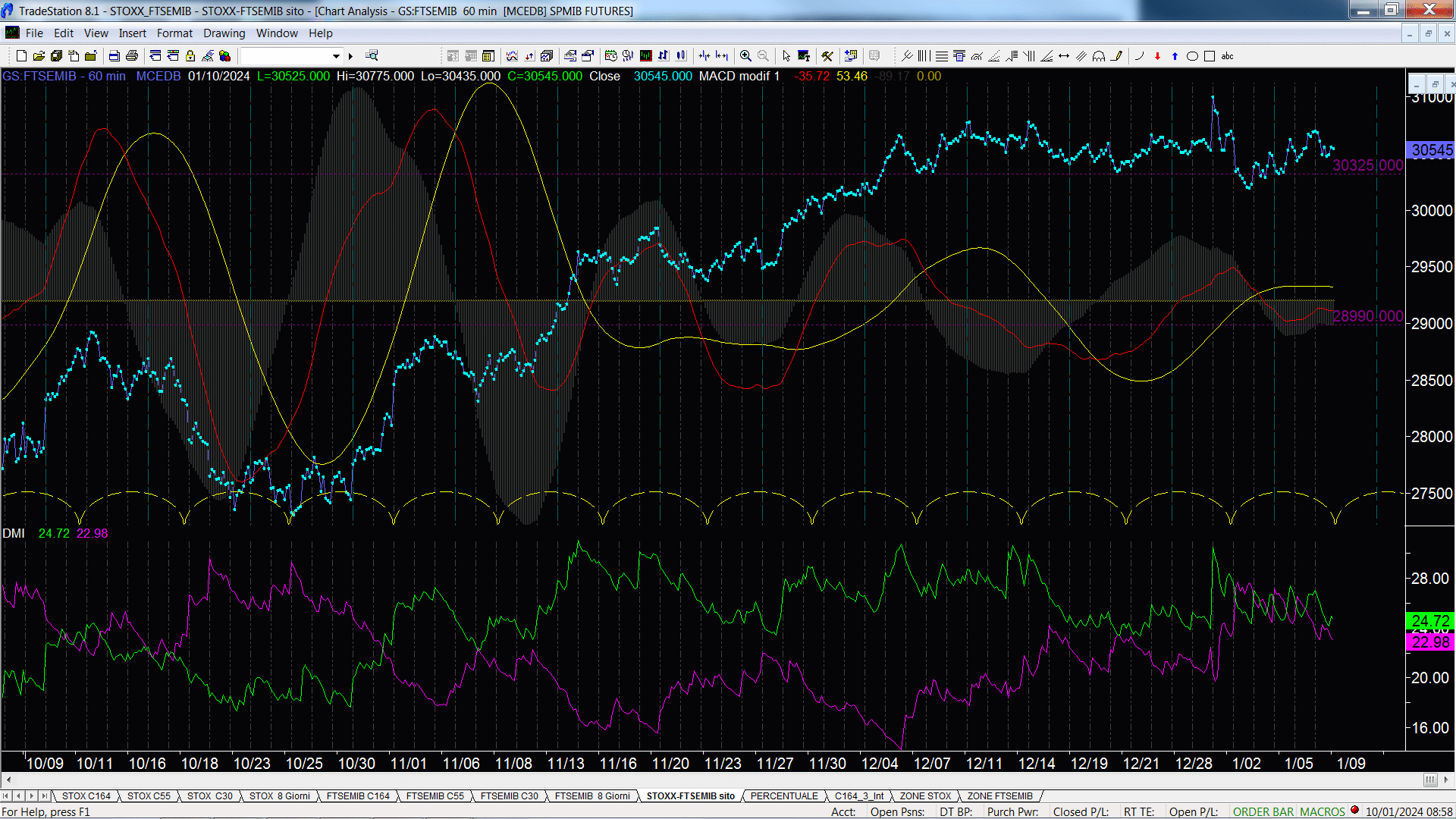Screen dimensions: 1456x819
Task: Click the padlock icon in toolbar
Action: pos(190,55)
